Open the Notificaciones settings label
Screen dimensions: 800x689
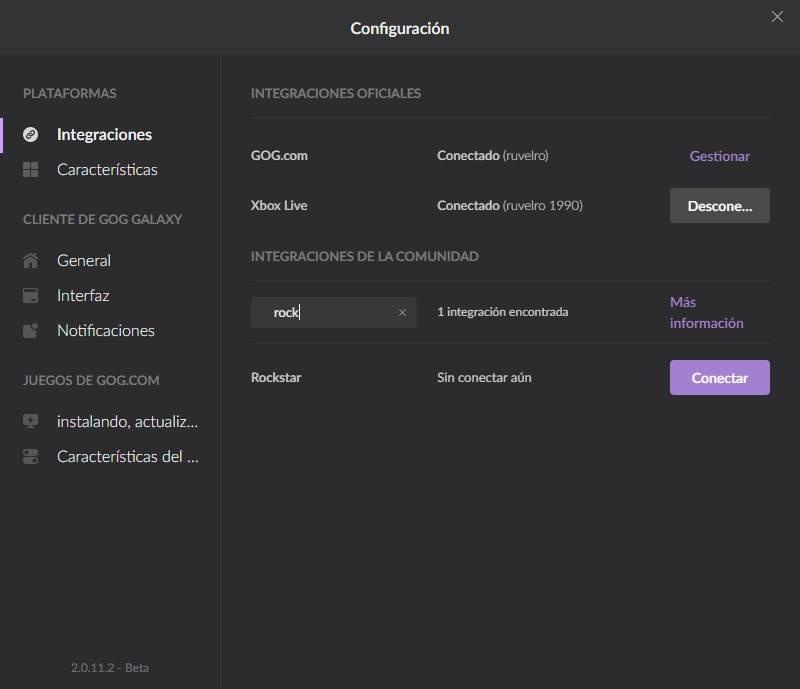106,330
